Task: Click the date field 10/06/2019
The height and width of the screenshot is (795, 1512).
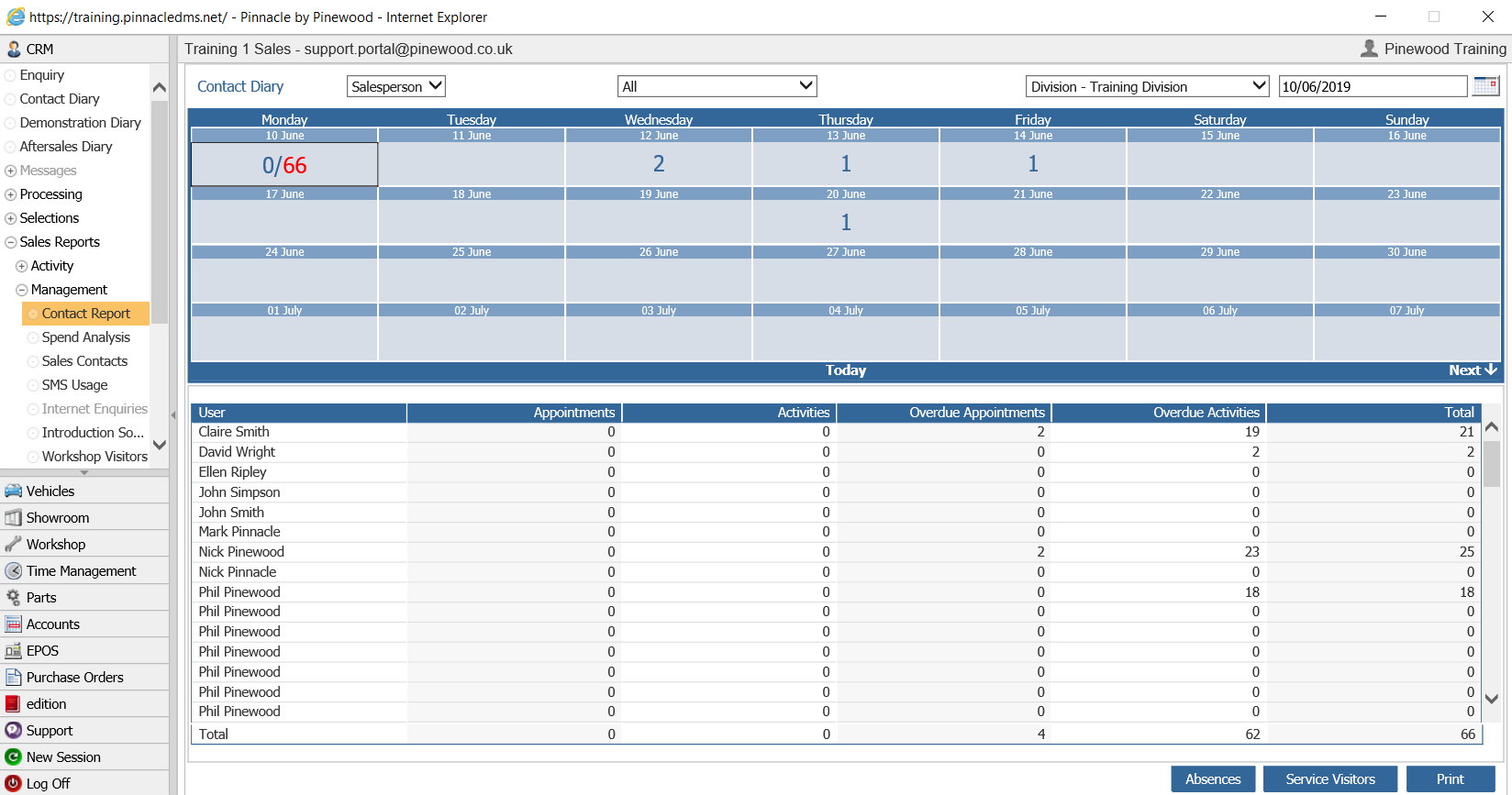Action: pos(1373,86)
